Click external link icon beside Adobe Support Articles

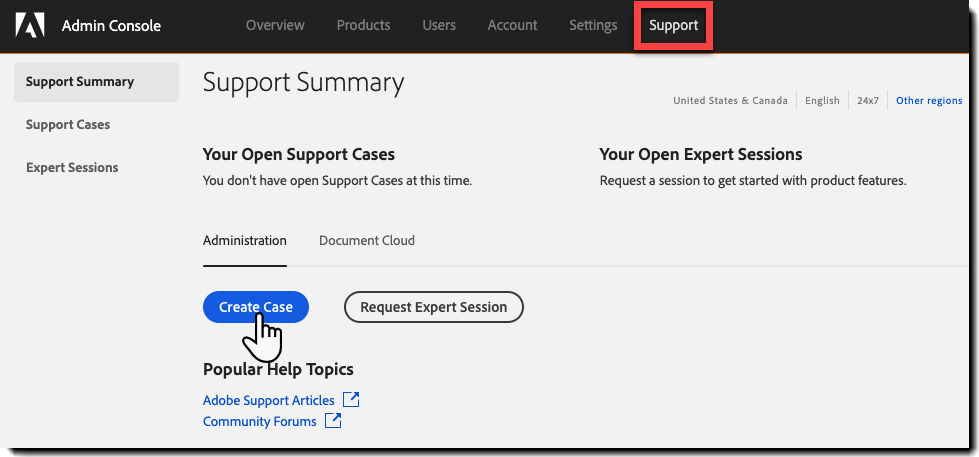351,400
